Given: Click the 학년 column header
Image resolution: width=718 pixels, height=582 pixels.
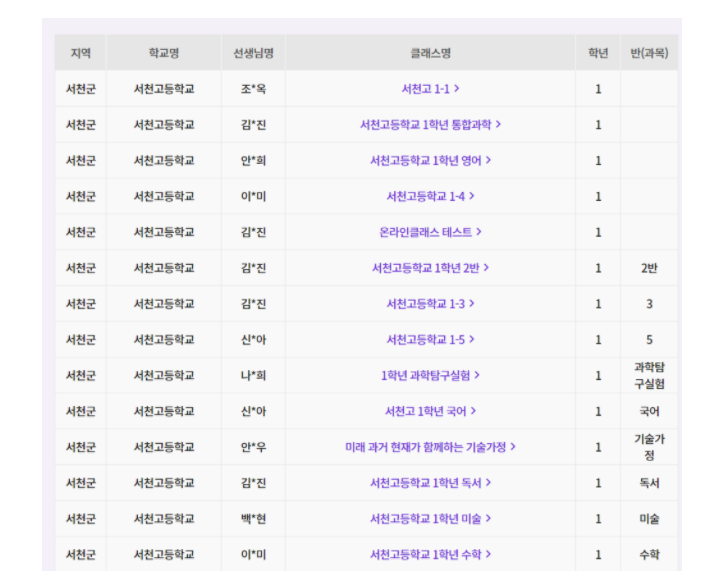Looking at the screenshot, I should [598, 53].
